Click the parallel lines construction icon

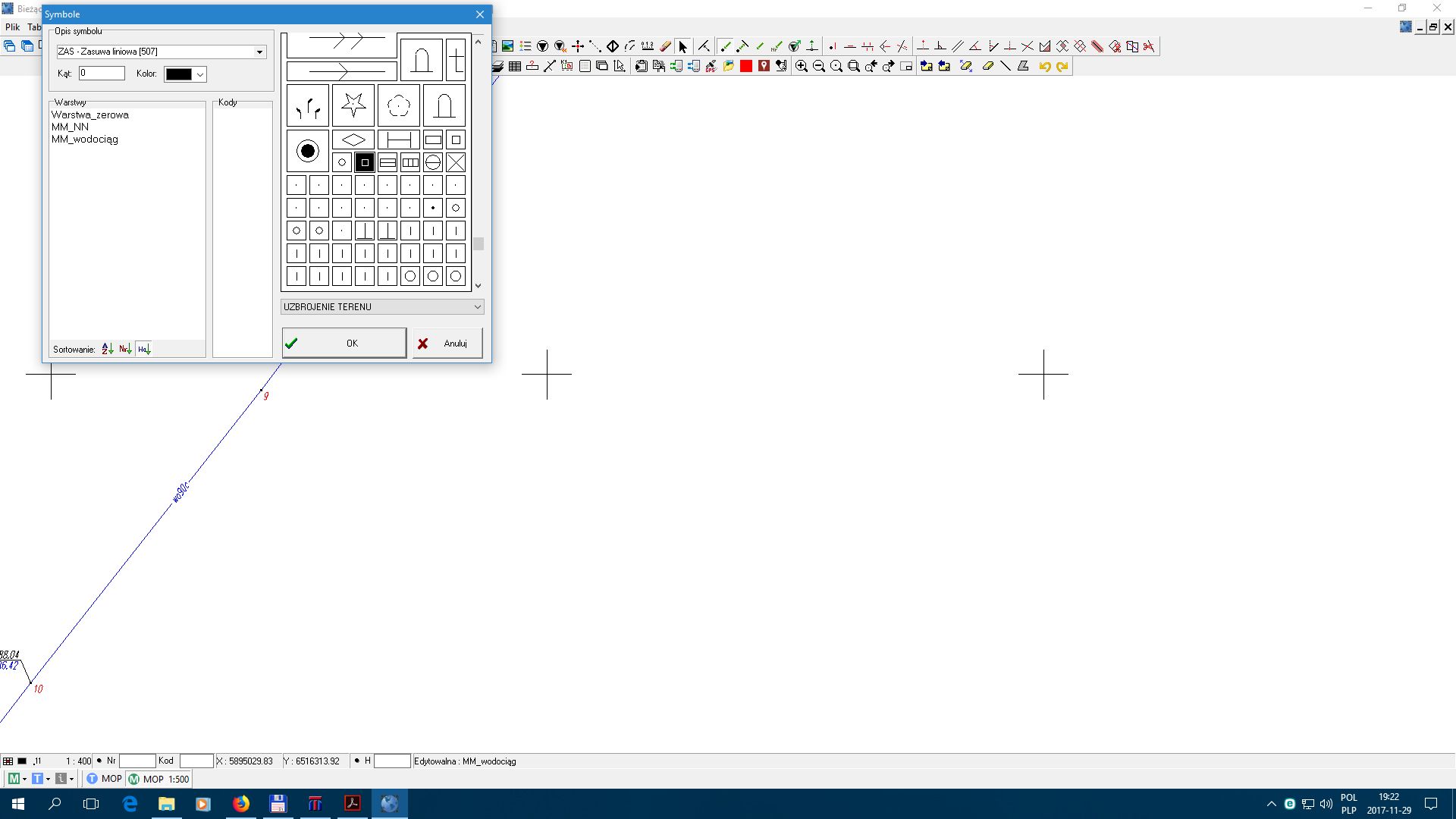click(958, 46)
